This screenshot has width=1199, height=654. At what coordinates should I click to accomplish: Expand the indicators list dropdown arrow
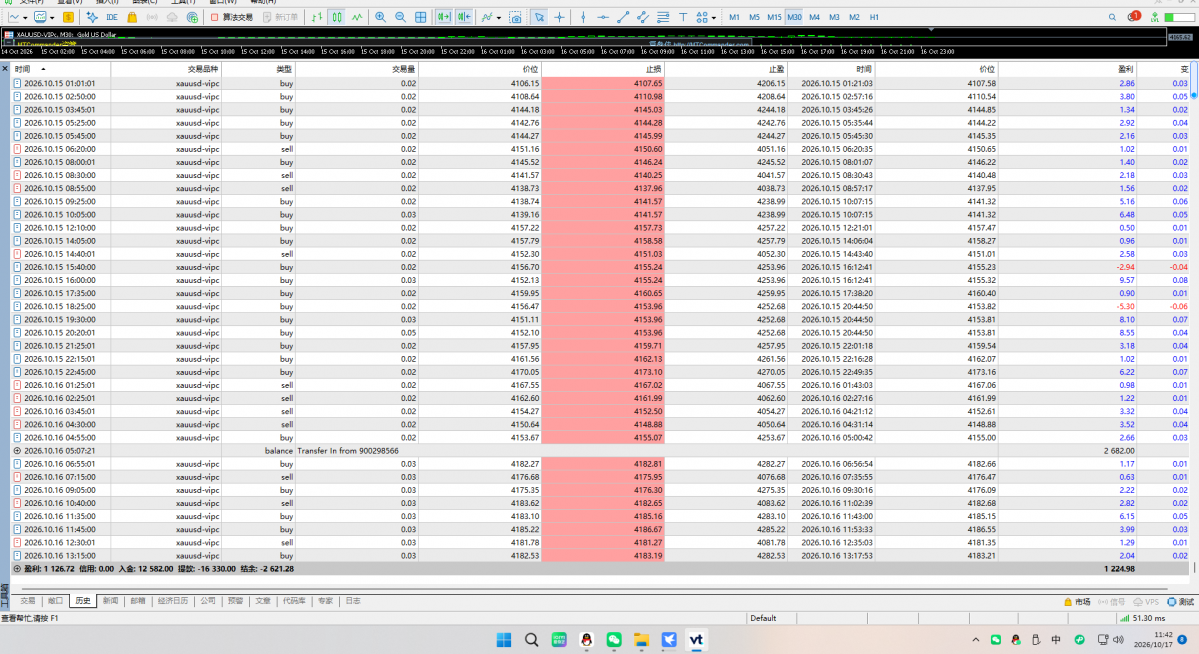499,18
